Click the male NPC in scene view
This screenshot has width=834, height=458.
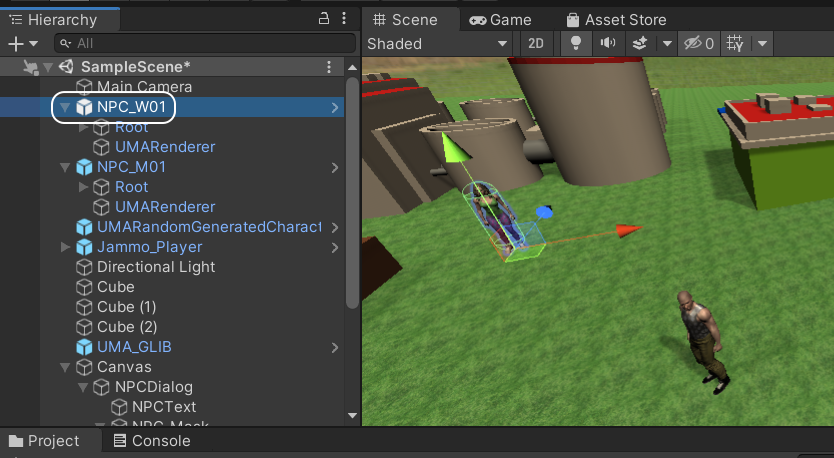click(x=703, y=342)
